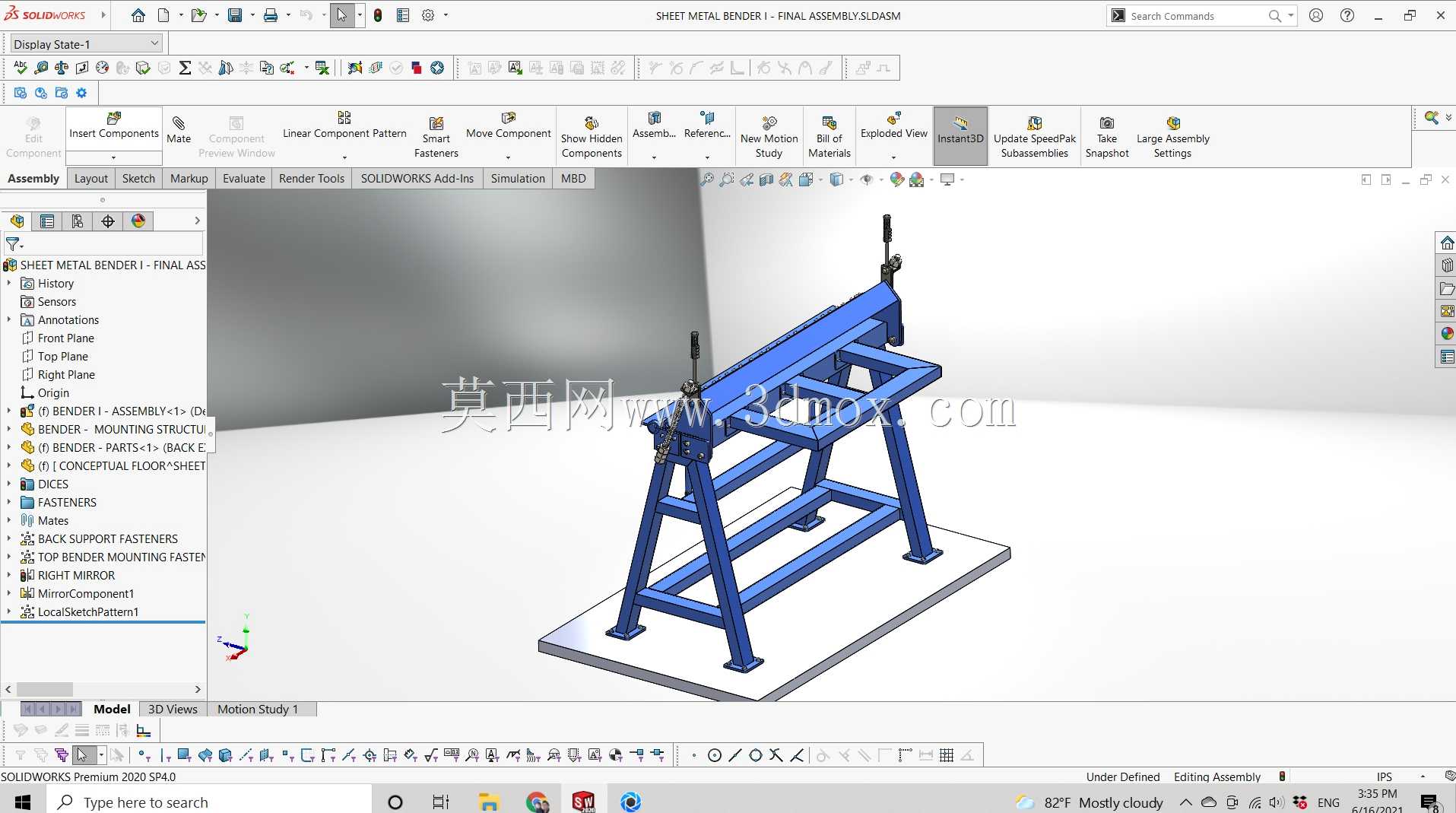Click Smart Fasteners
The width and height of the screenshot is (1456, 813).
point(436,137)
